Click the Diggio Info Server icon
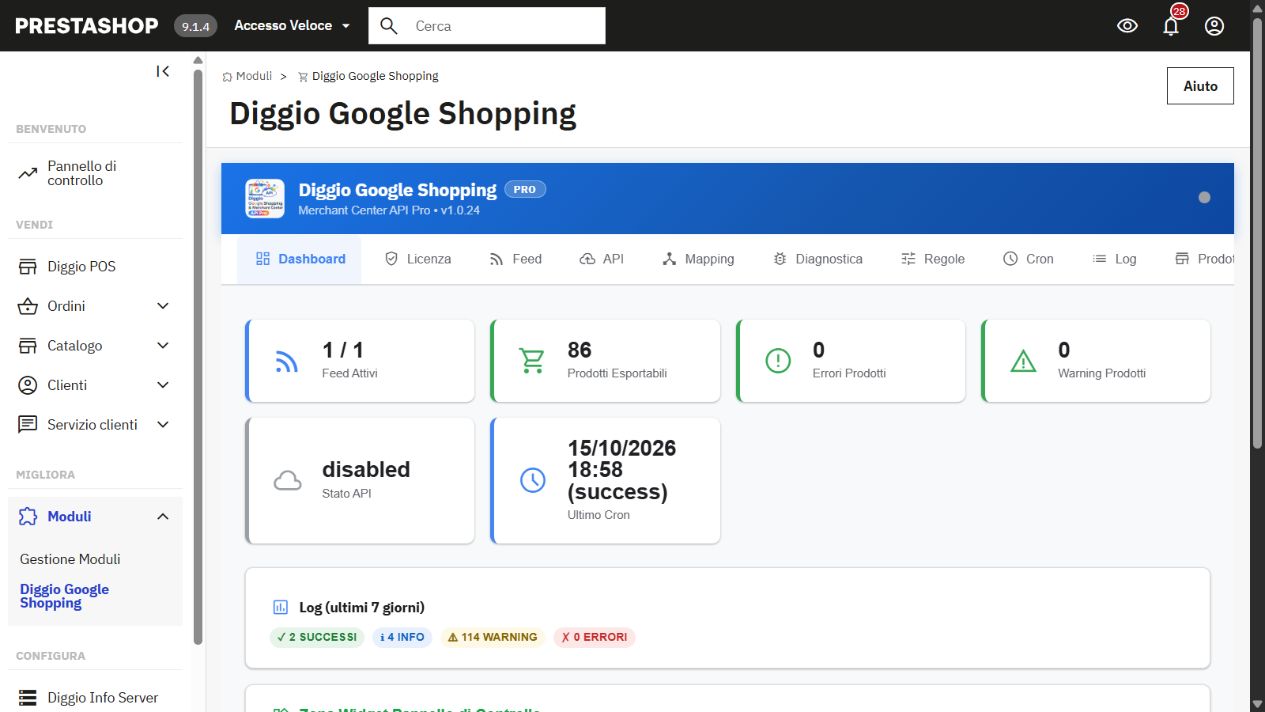 coord(28,698)
